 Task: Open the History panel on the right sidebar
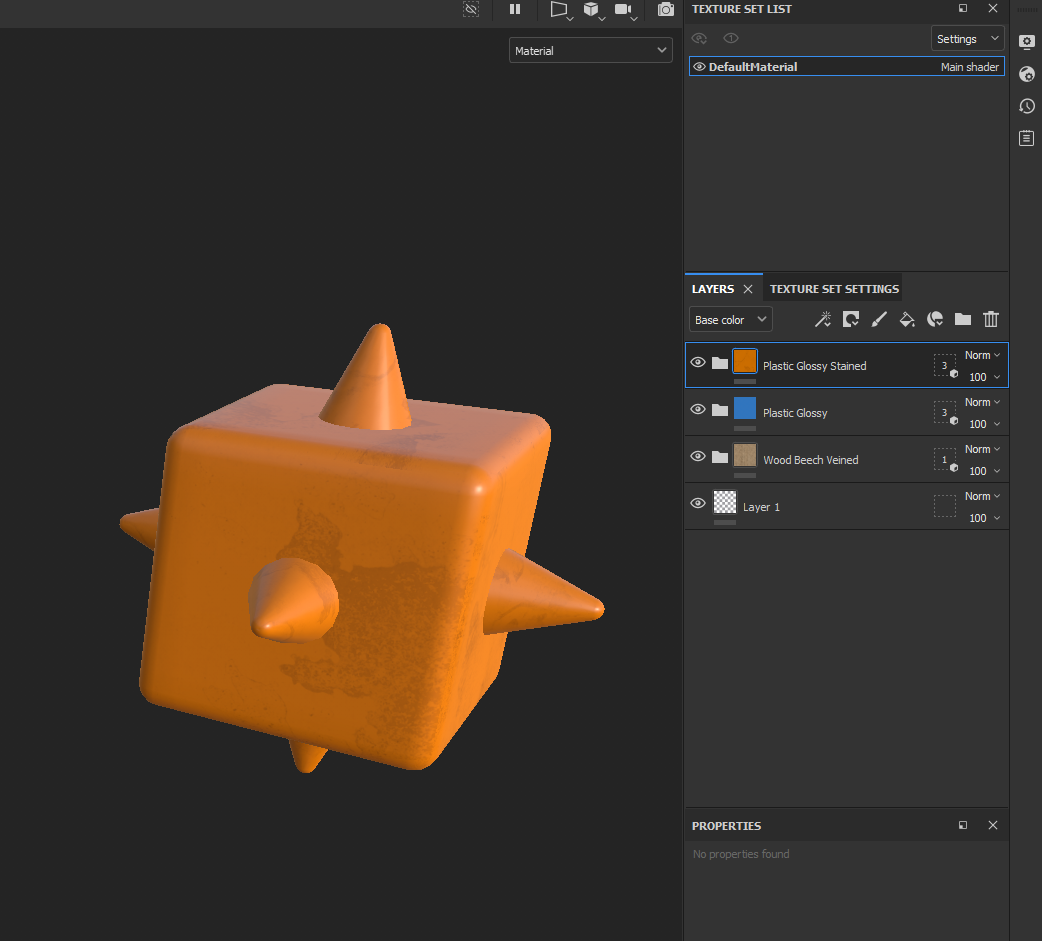[1026, 106]
